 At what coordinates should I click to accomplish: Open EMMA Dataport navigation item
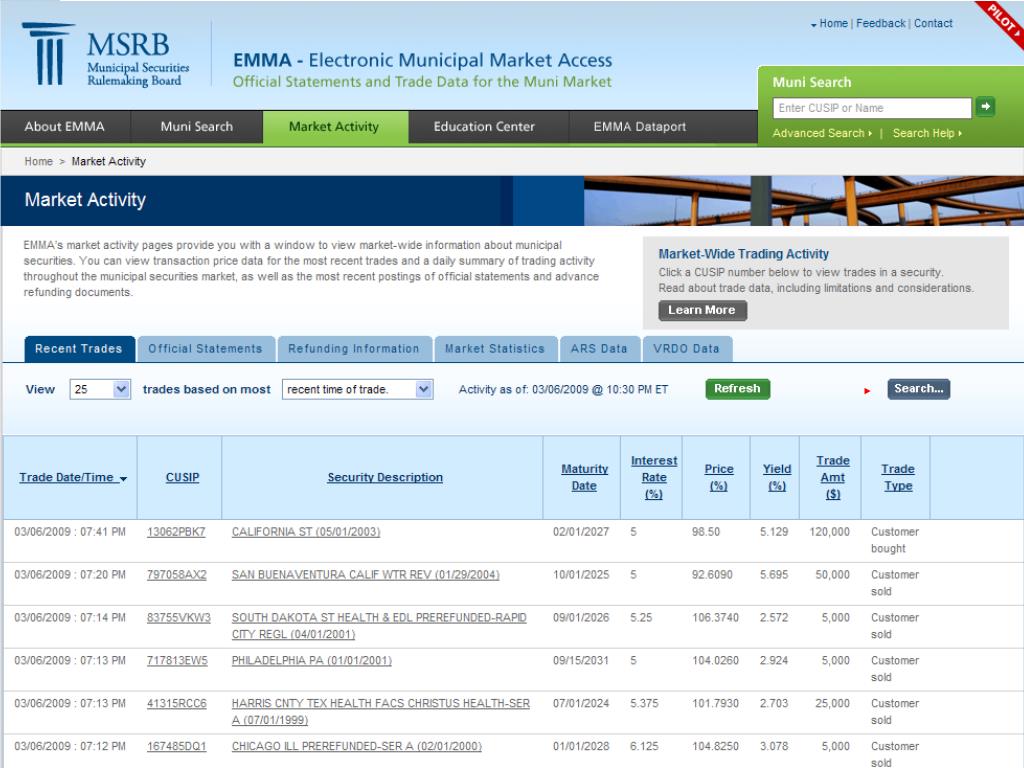tap(639, 127)
